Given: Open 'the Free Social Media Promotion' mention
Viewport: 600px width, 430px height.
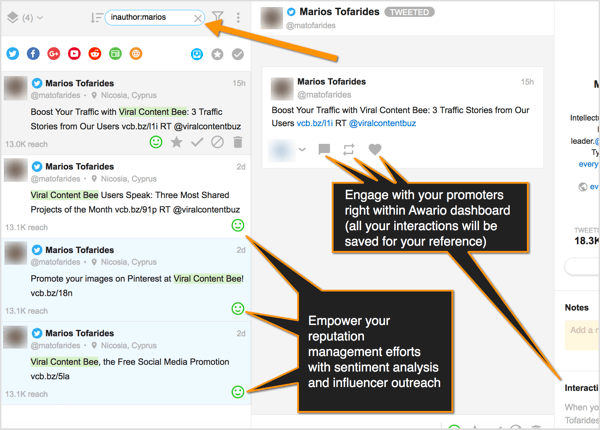Looking at the screenshot, I should pyautogui.click(x=126, y=363).
